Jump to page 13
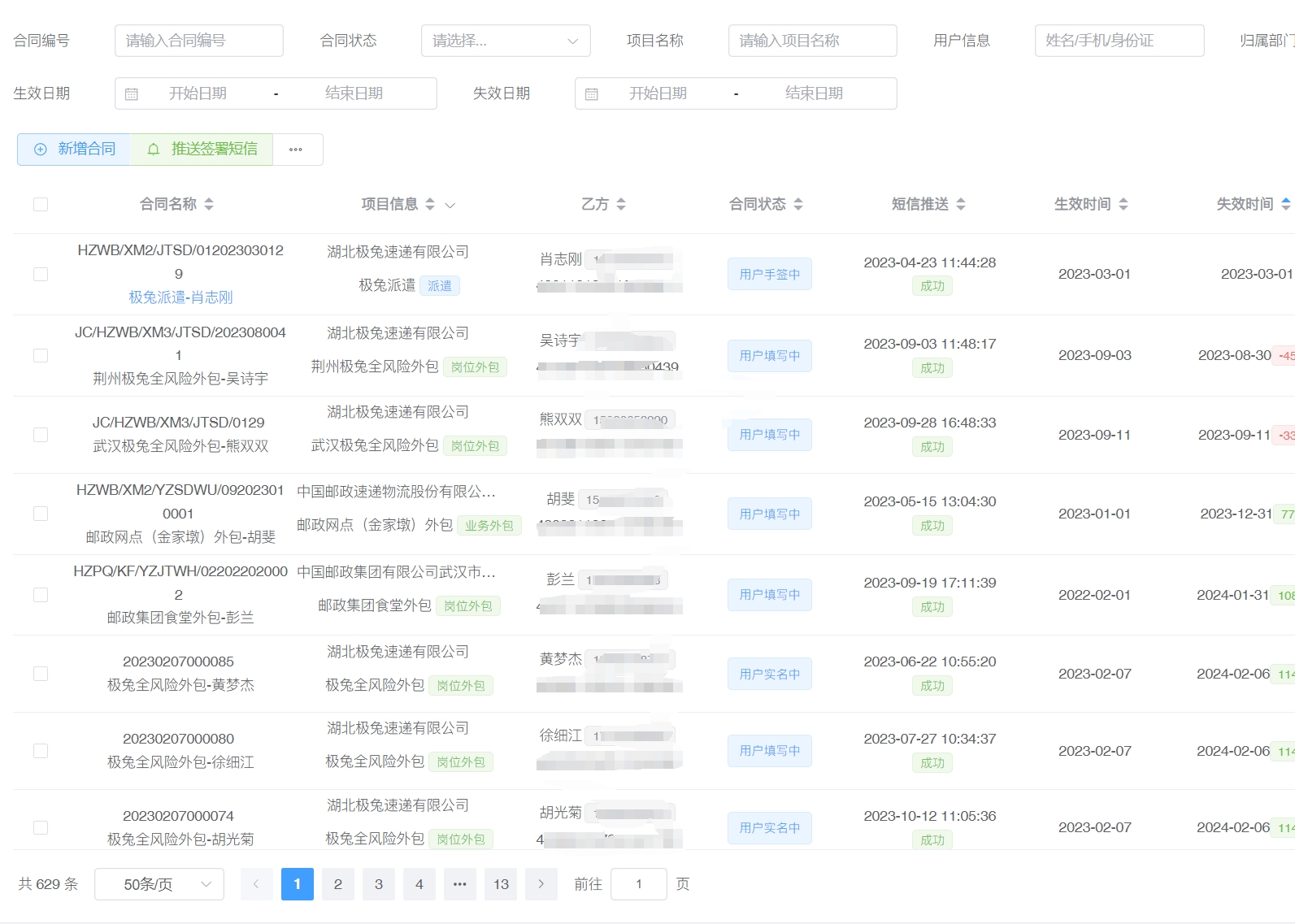1295x924 pixels. click(x=501, y=884)
